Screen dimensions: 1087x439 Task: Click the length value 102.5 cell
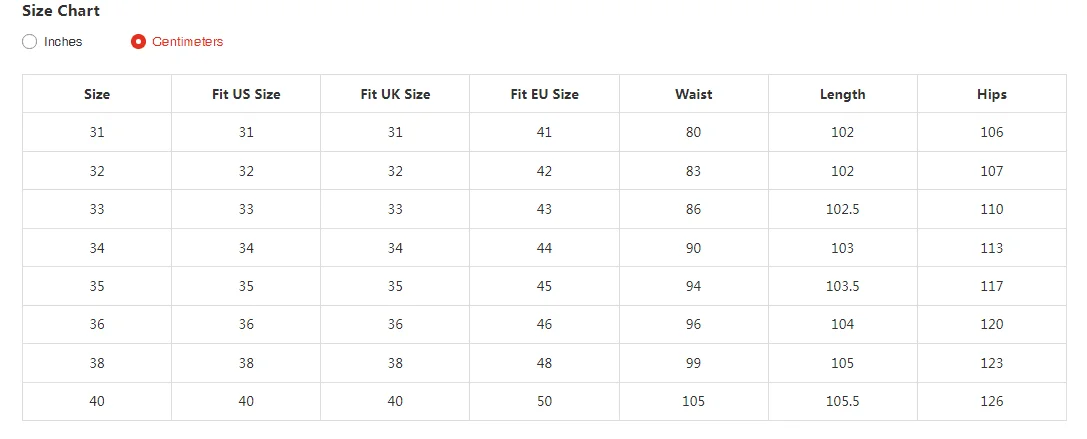pos(842,209)
